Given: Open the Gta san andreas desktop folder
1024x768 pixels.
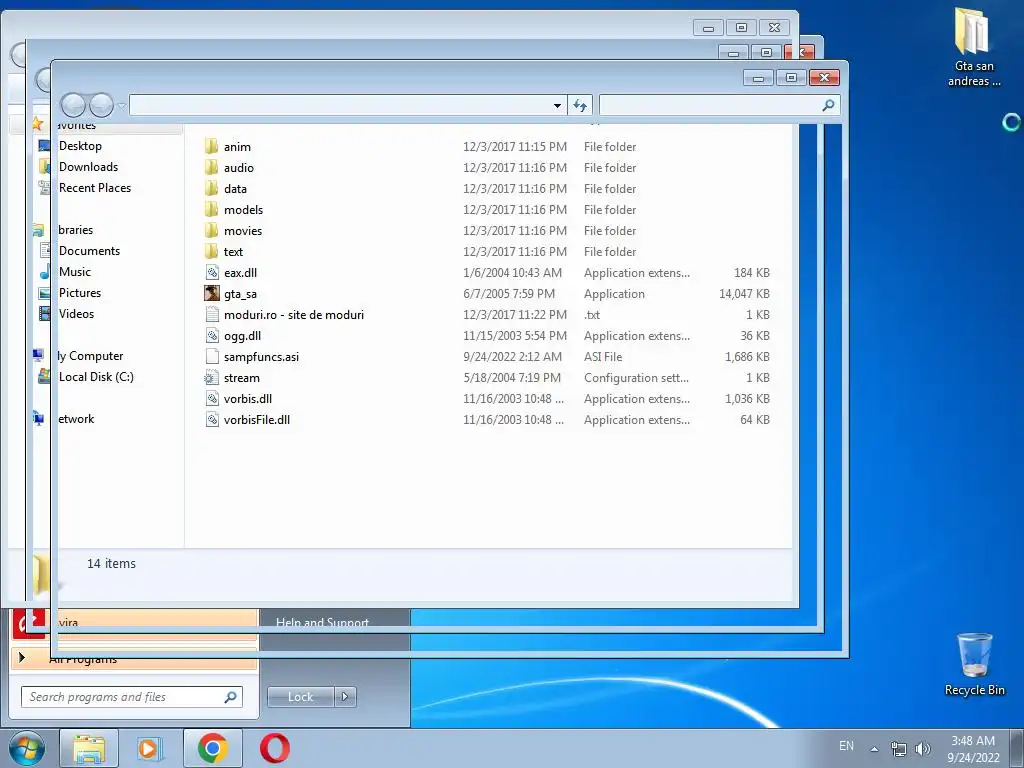Looking at the screenshot, I should coord(973,46).
